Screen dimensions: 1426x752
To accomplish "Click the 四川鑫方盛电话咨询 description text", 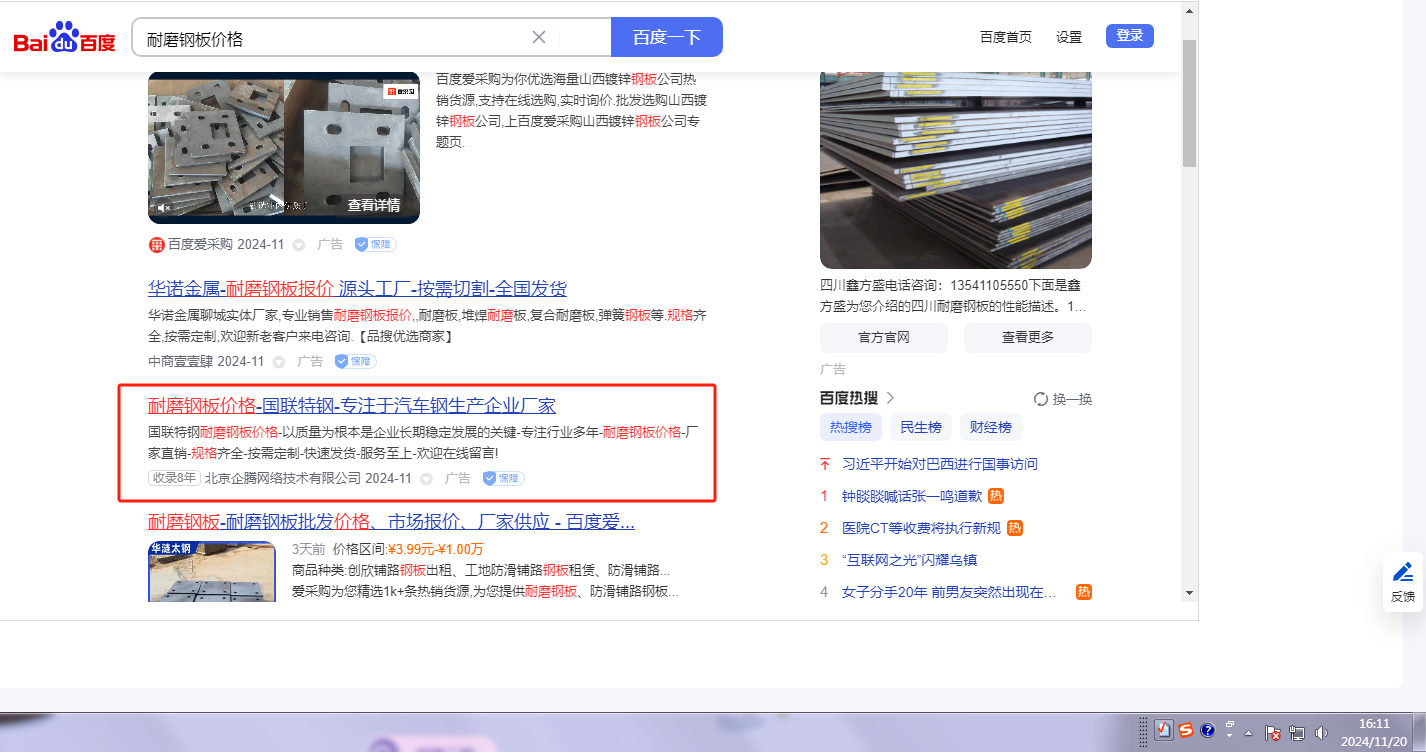I will pyautogui.click(x=954, y=296).
